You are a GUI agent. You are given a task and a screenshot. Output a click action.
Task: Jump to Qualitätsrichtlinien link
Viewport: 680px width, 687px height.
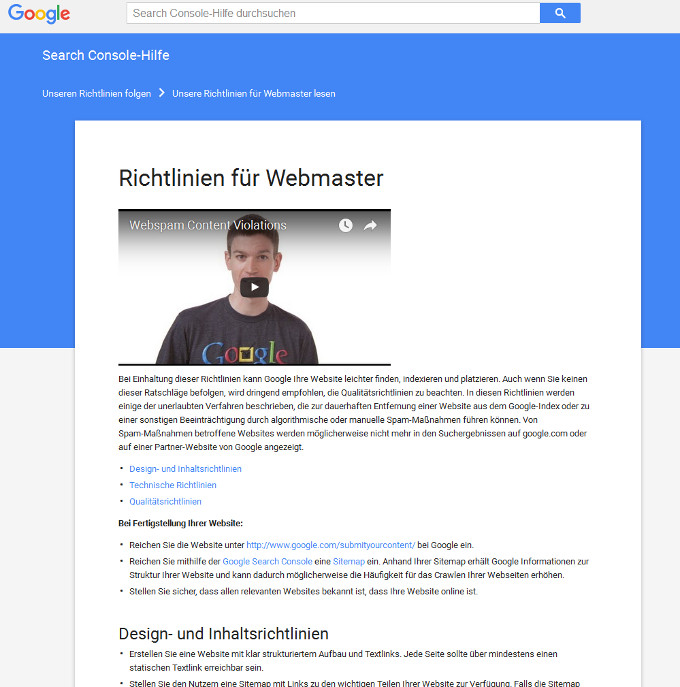[165, 502]
